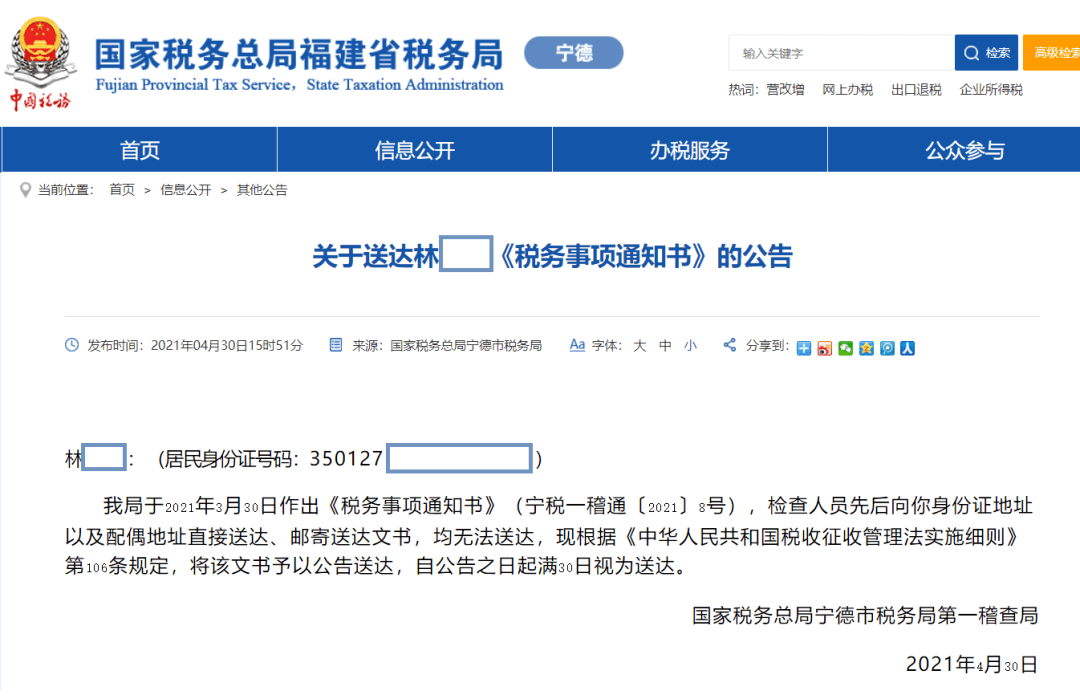Follow breadcrumb link 其他公告
1080x699 pixels.
click(262, 190)
